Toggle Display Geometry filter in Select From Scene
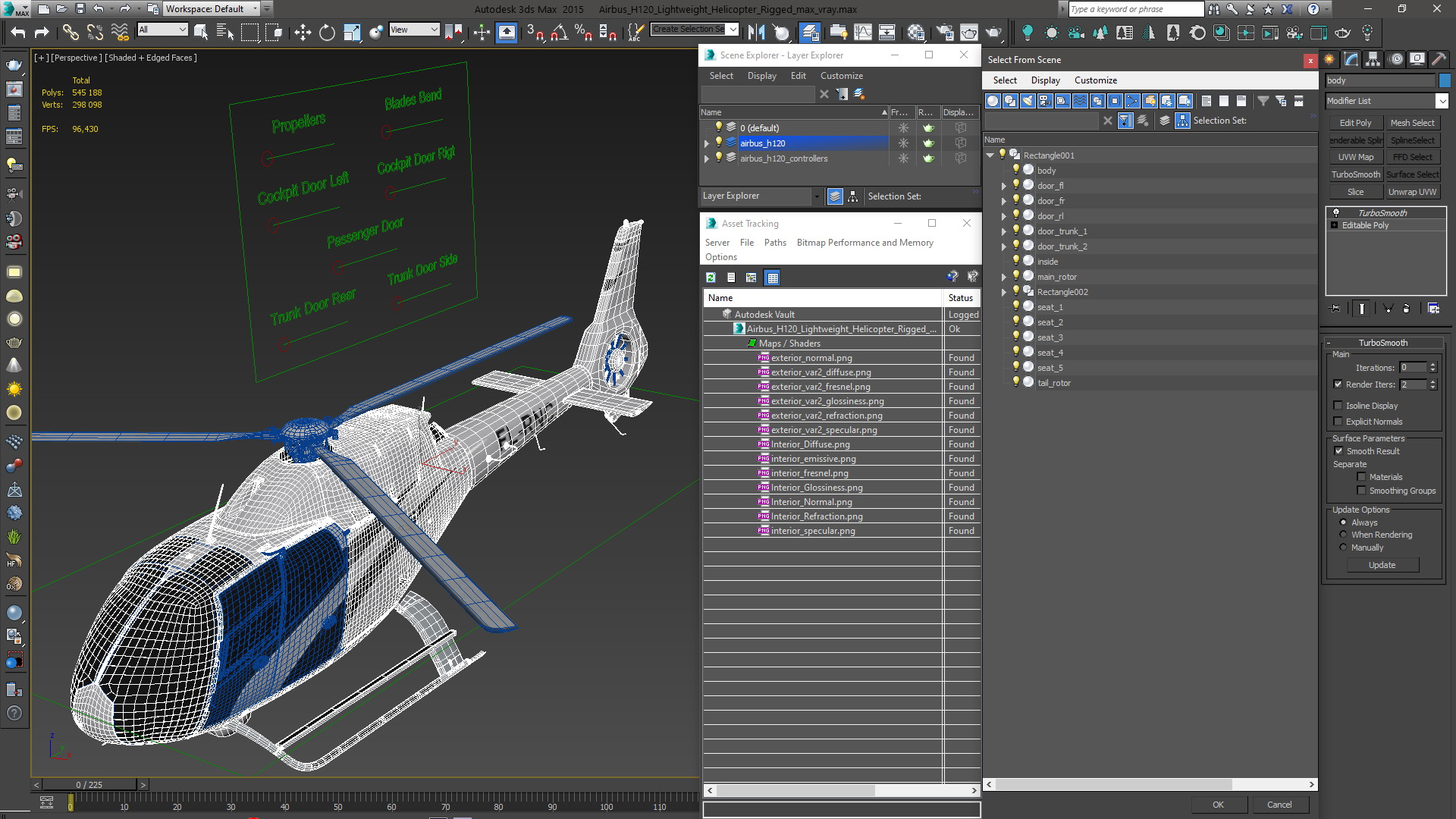 click(x=993, y=101)
